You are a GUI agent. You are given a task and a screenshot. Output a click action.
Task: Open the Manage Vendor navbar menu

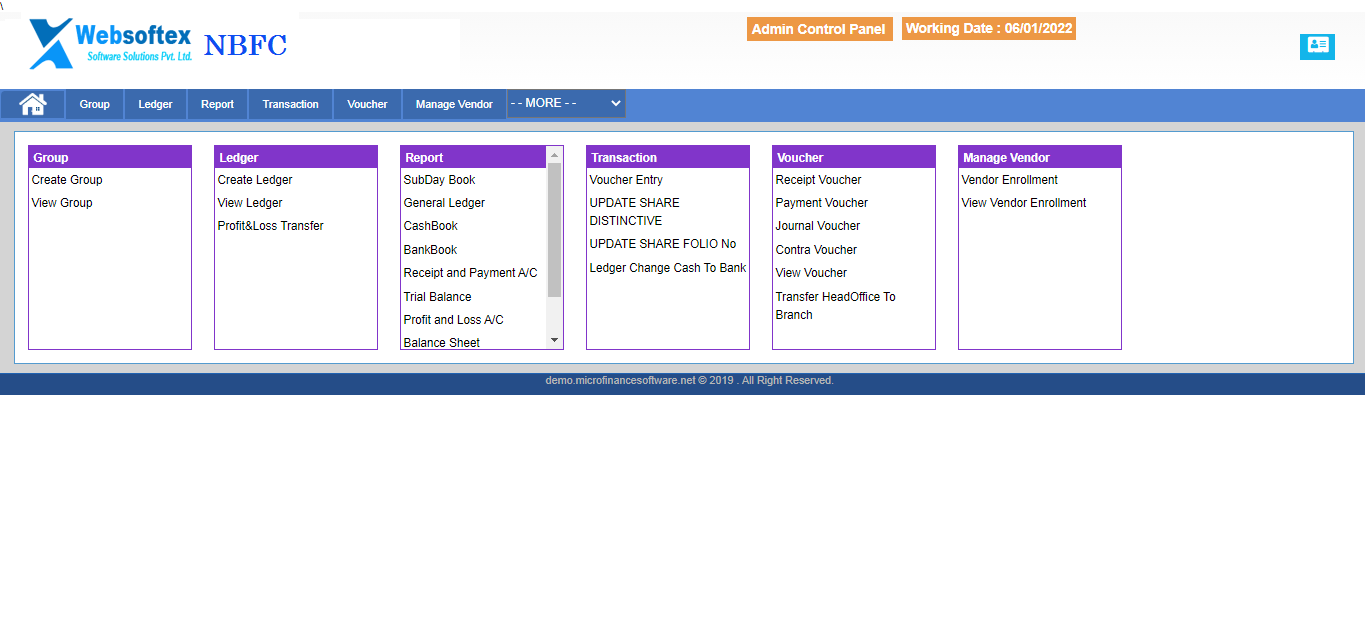(x=454, y=104)
